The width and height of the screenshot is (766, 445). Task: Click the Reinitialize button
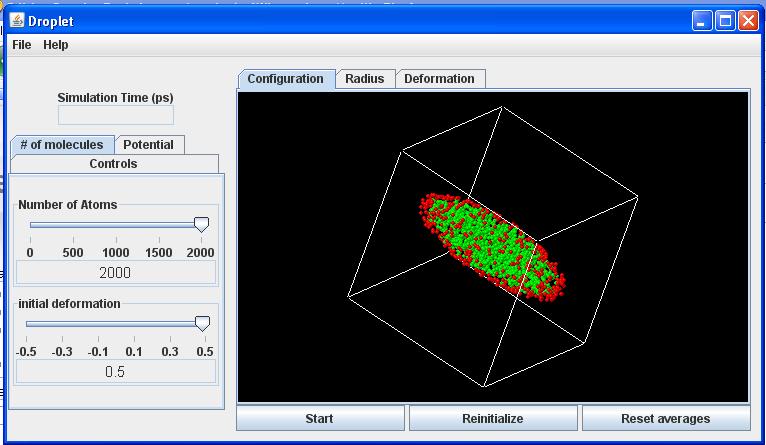(493, 419)
